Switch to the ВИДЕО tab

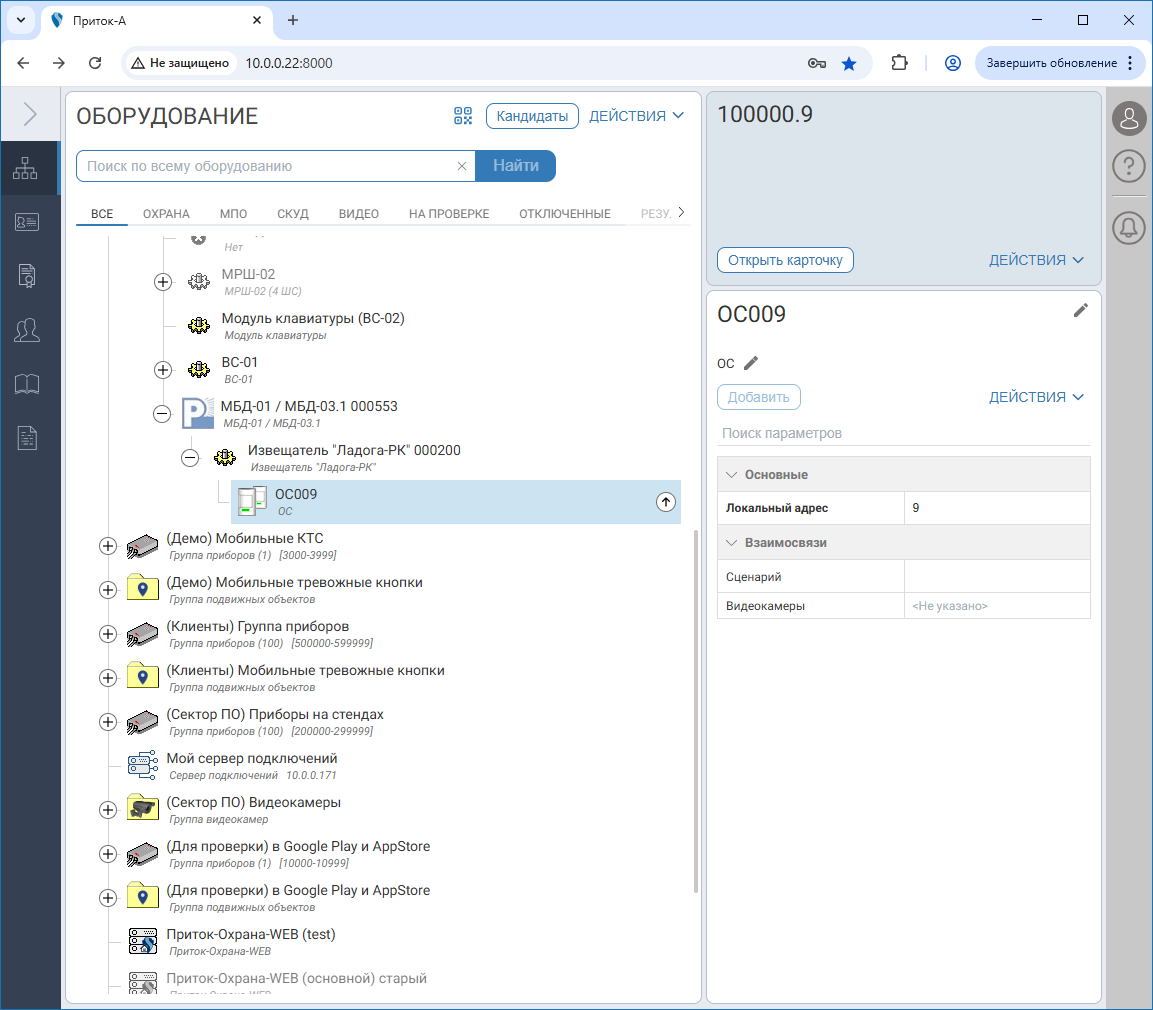pyautogui.click(x=358, y=214)
